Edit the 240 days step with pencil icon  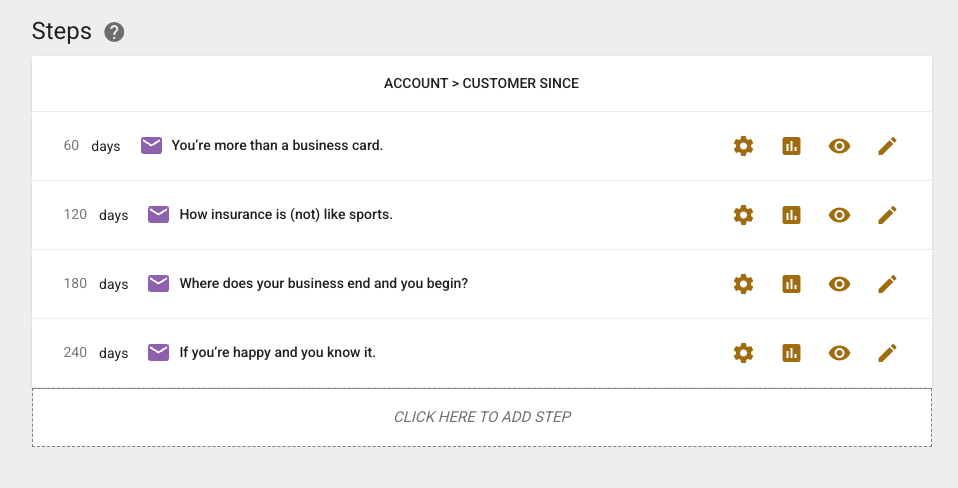pyautogui.click(x=887, y=353)
